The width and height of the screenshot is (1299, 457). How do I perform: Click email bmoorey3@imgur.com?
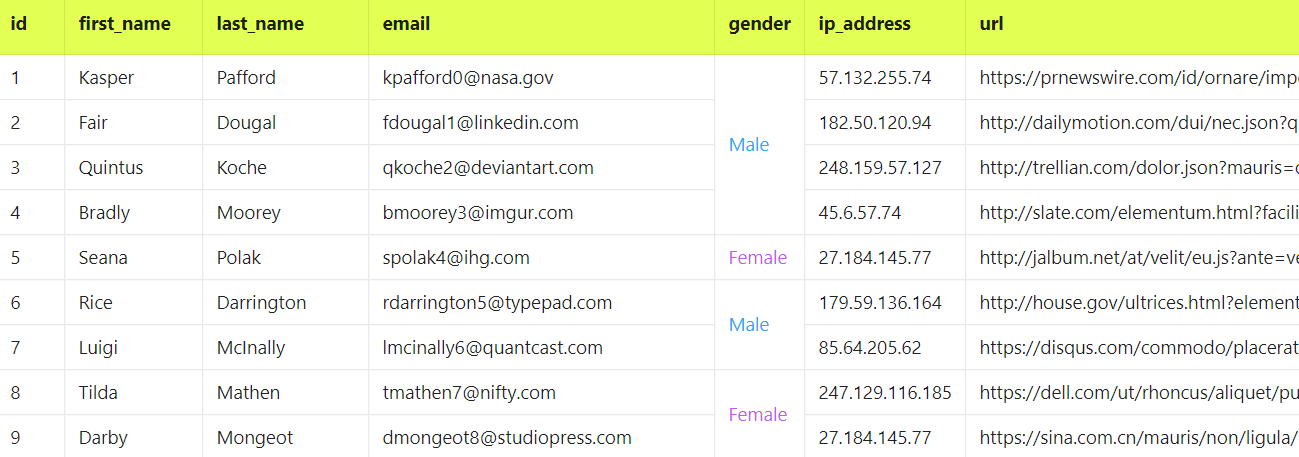(542, 212)
